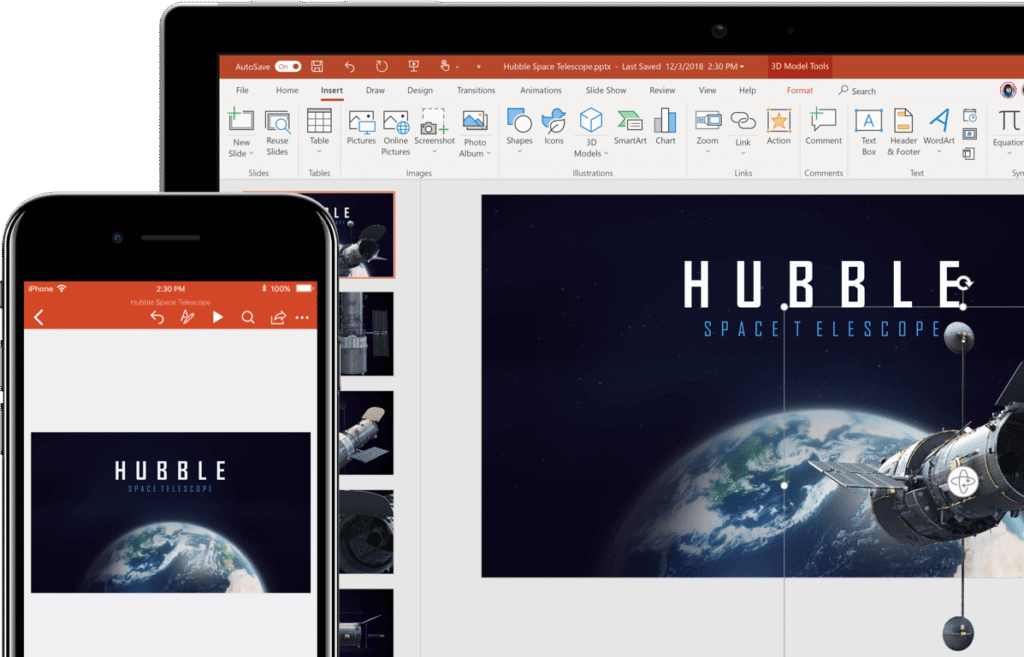The width and height of the screenshot is (1024, 657).
Task: Switch to the View tab
Action: (x=707, y=90)
